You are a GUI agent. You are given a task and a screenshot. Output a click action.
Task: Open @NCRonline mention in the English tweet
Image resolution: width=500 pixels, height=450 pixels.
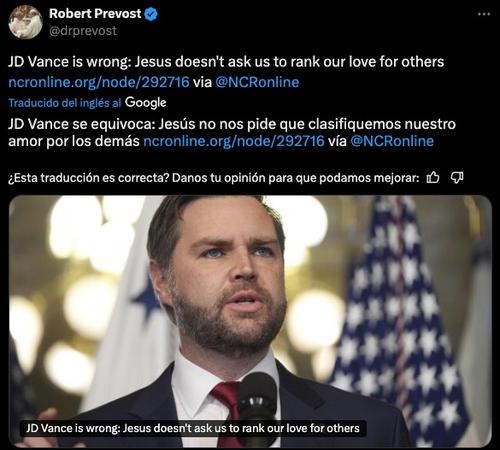coord(257,82)
